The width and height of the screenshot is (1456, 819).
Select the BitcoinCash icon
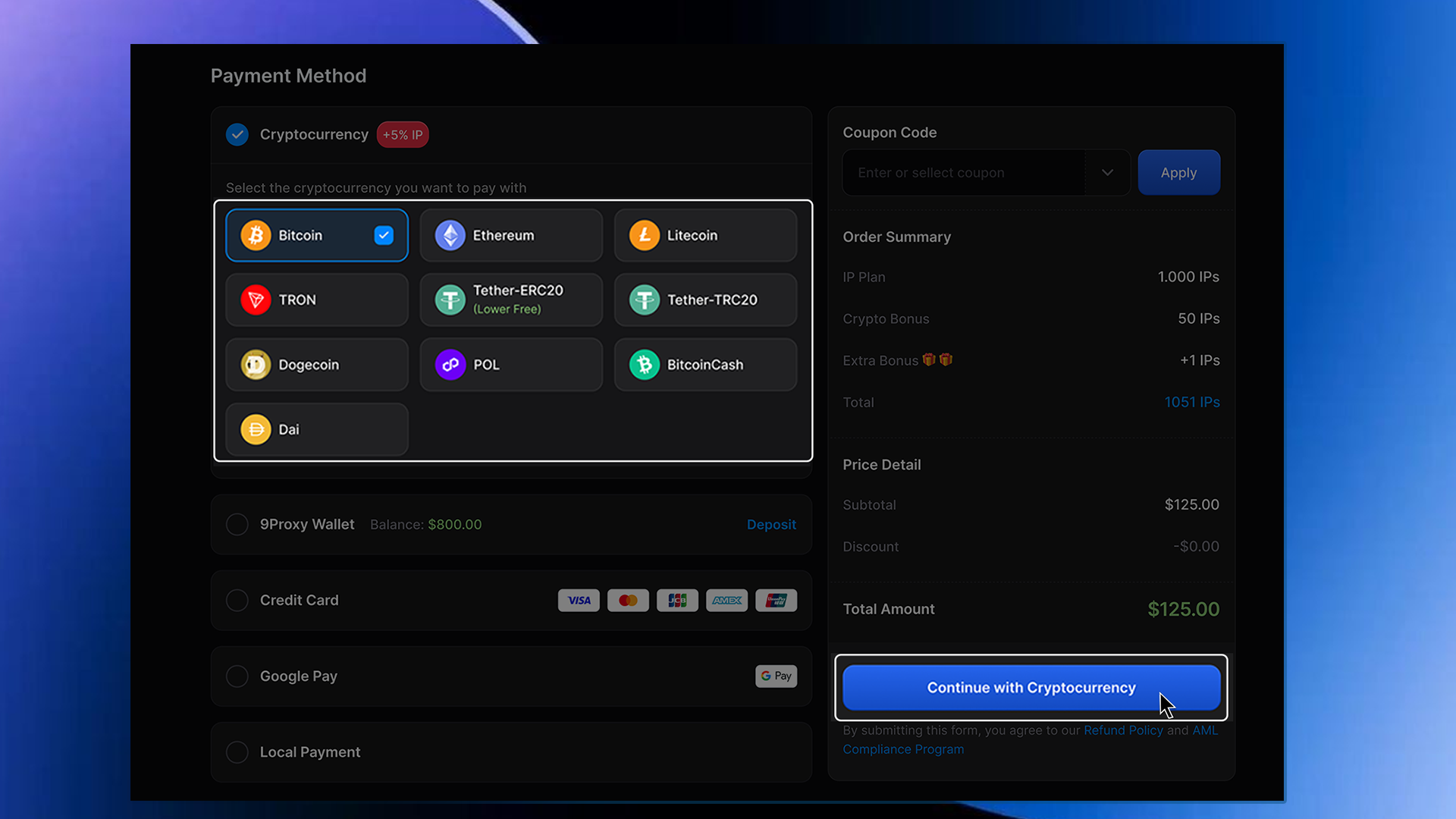click(644, 365)
